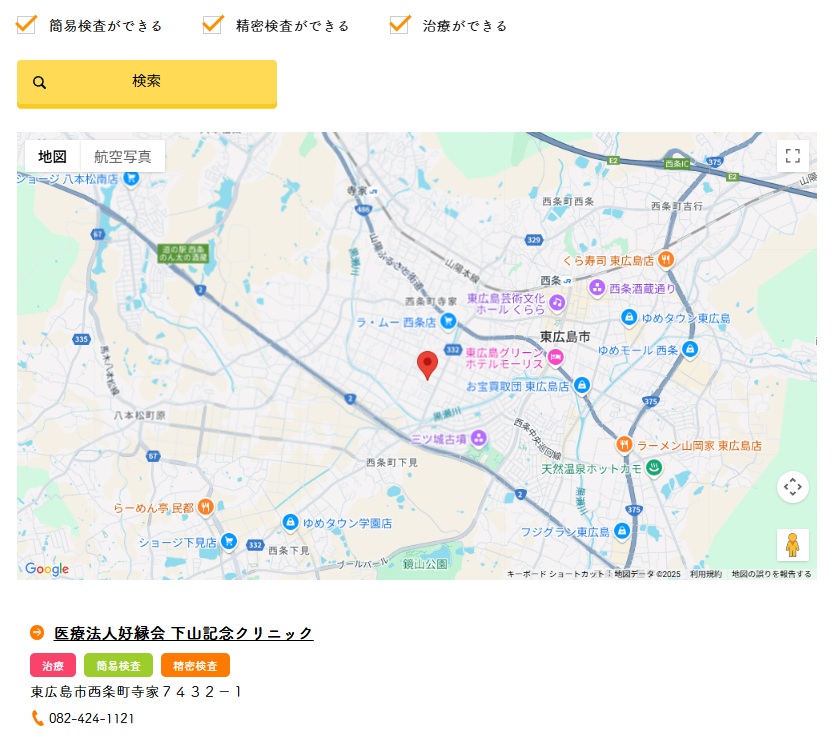
Task: Click ショージ 八本松南店 cart pin
Action: pyautogui.click(x=131, y=178)
